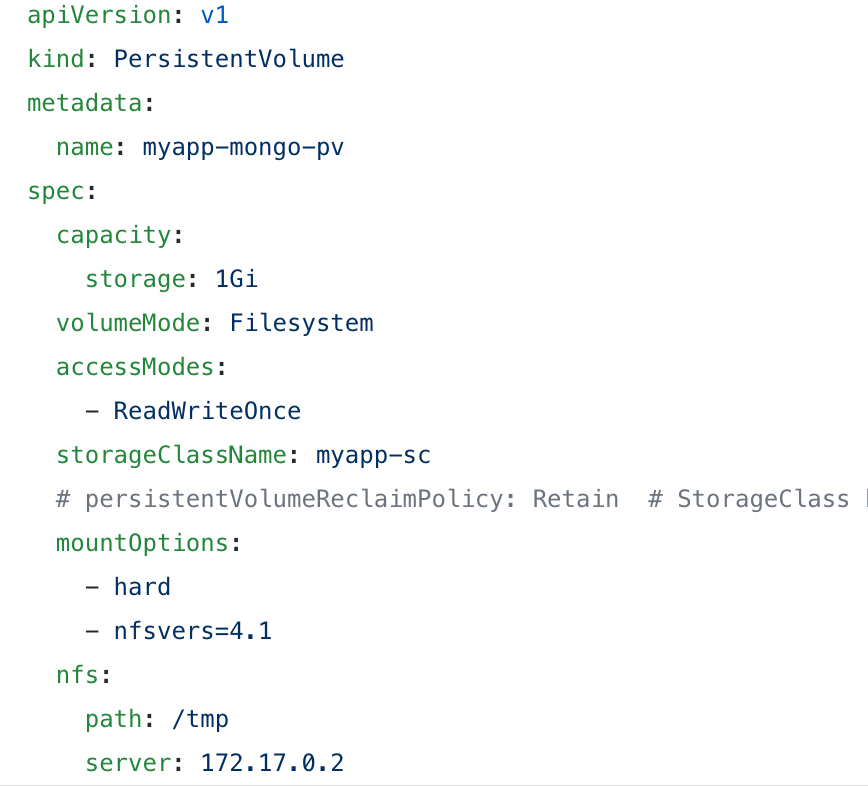
Task: Click the Filesystem value
Action: click(301, 323)
